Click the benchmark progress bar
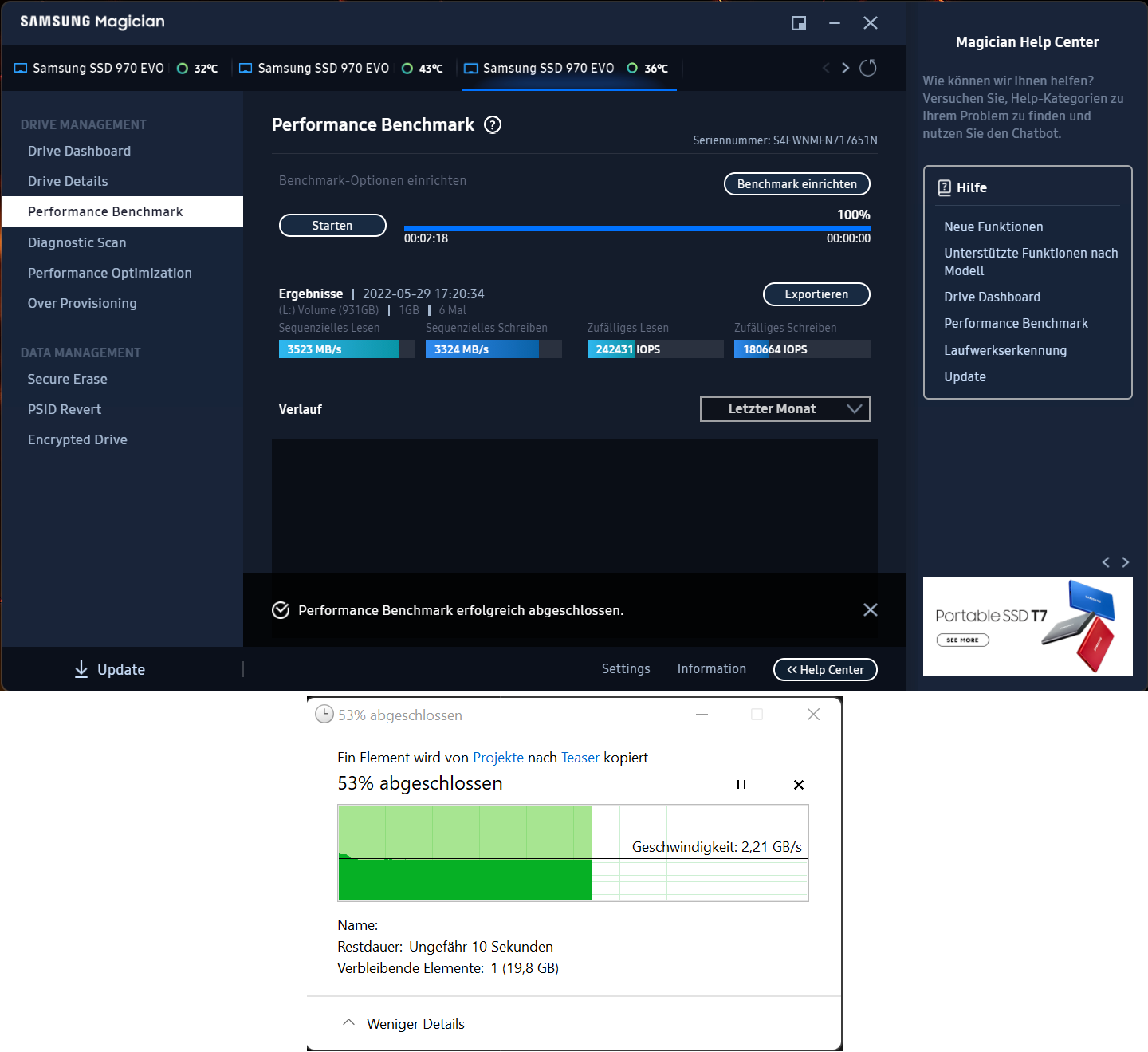The height and width of the screenshot is (1052, 1148). 637,228
